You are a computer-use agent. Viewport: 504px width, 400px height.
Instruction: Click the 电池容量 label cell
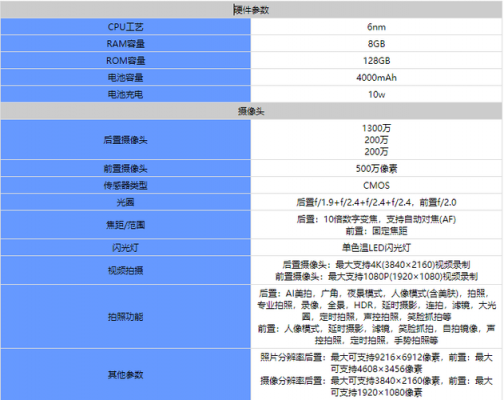(126, 78)
